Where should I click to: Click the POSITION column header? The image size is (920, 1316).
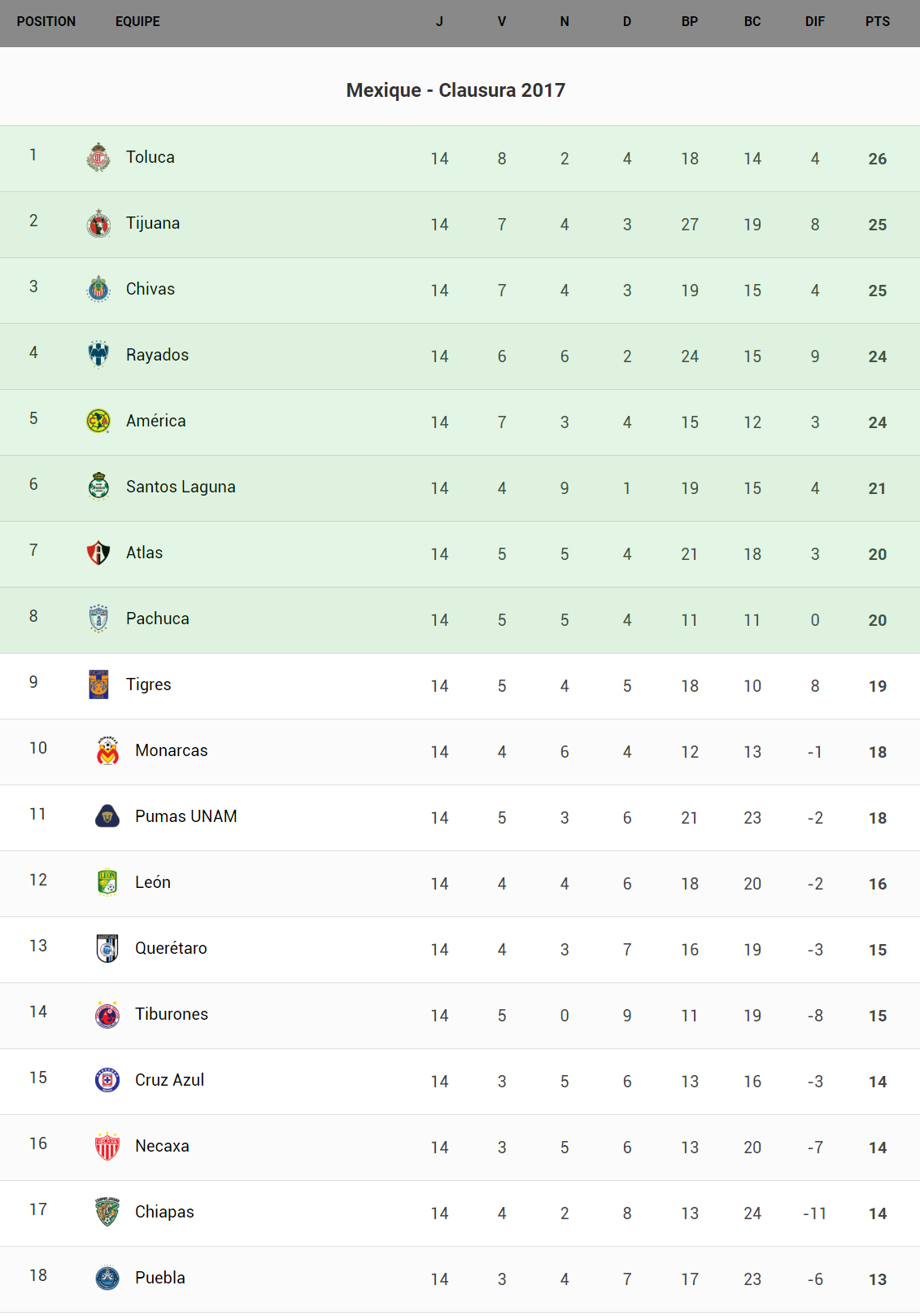click(x=46, y=22)
